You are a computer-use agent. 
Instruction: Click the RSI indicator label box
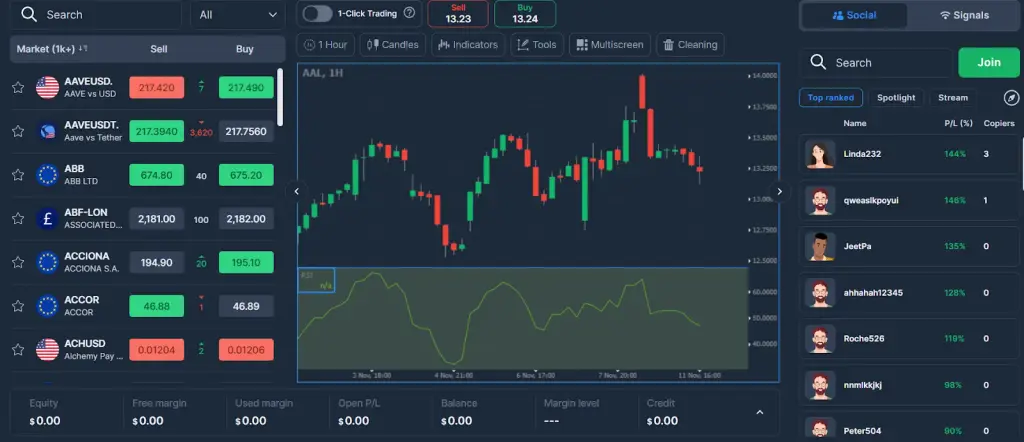pos(316,280)
